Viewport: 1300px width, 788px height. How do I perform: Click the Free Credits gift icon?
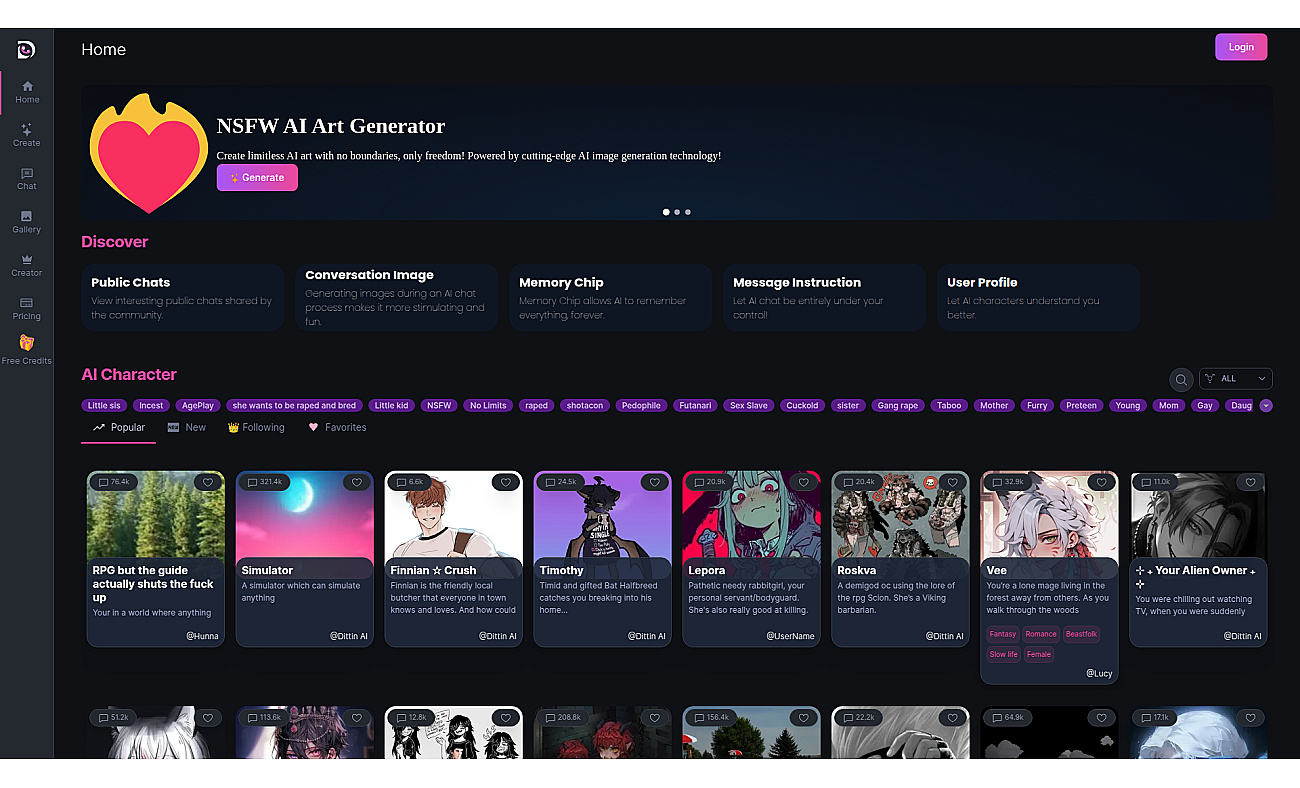pyautogui.click(x=27, y=342)
